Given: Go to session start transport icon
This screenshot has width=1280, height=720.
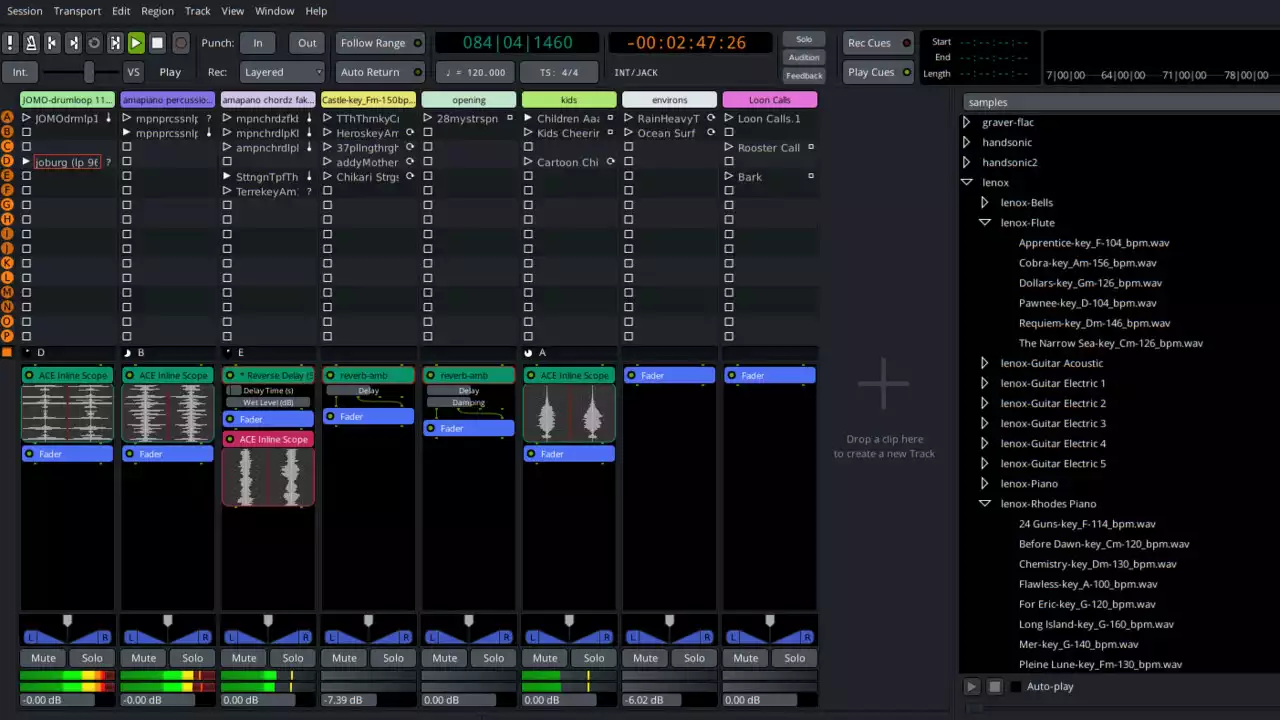Looking at the screenshot, I should click(52, 43).
